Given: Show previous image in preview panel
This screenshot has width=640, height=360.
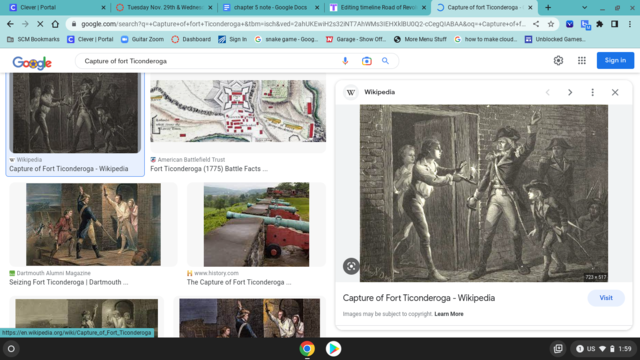Looking at the screenshot, I should point(548,92).
